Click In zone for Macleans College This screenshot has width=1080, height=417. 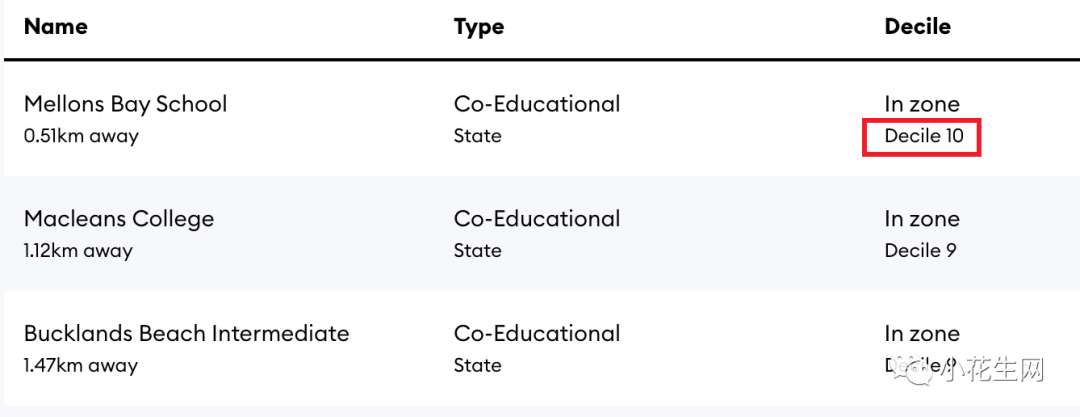[x=922, y=219]
